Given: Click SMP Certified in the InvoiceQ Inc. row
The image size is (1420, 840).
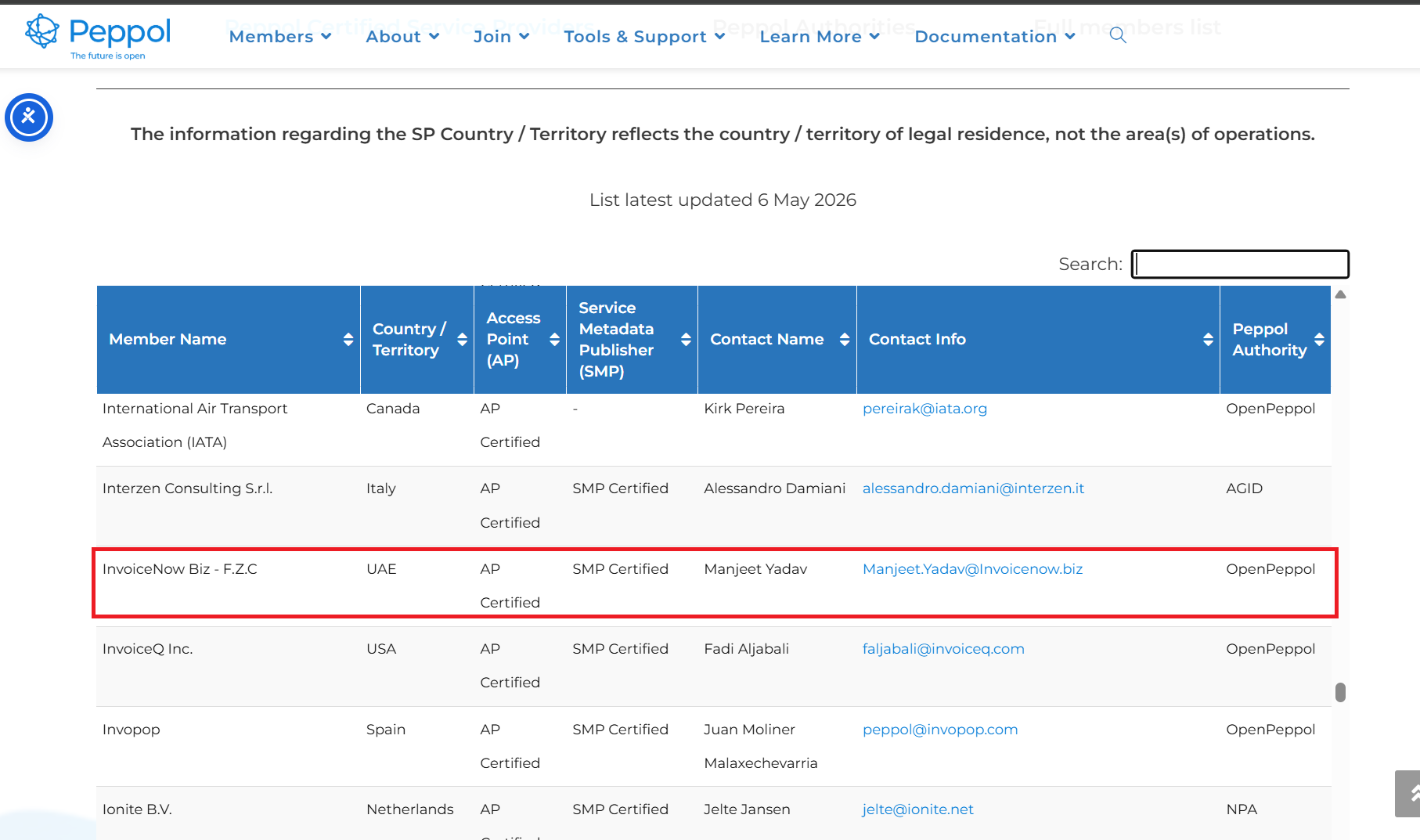Looking at the screenshot, I should click(620, 649).
